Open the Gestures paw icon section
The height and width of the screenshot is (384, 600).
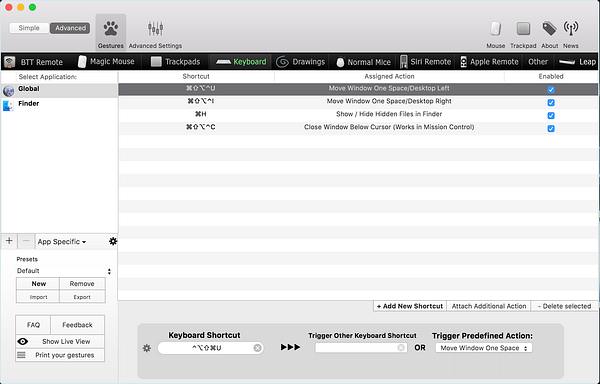[111, 29]
